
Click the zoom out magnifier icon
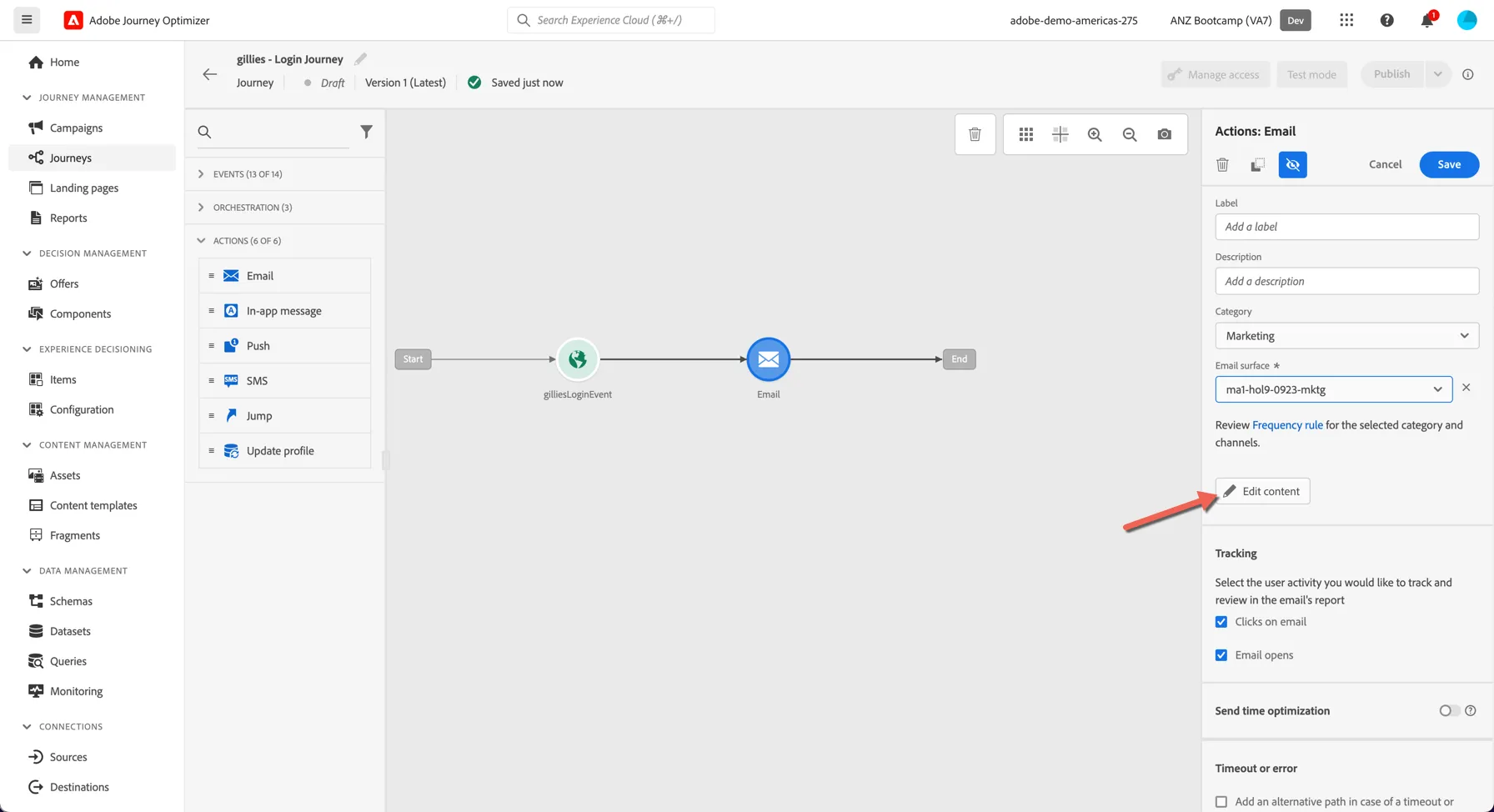click(1130, 134)
